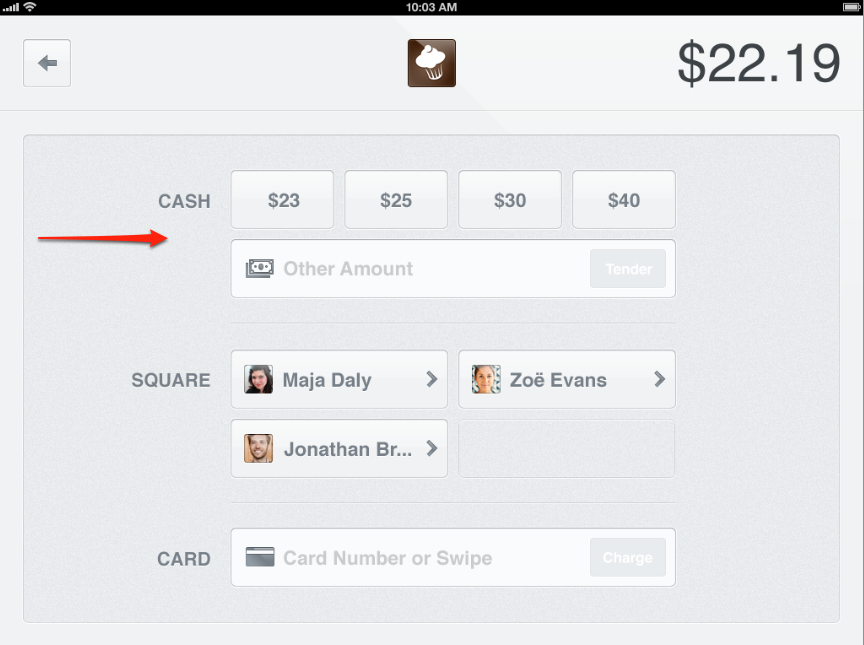
Task: Tap the back arrow button
Action: click(x=47, y=63)
